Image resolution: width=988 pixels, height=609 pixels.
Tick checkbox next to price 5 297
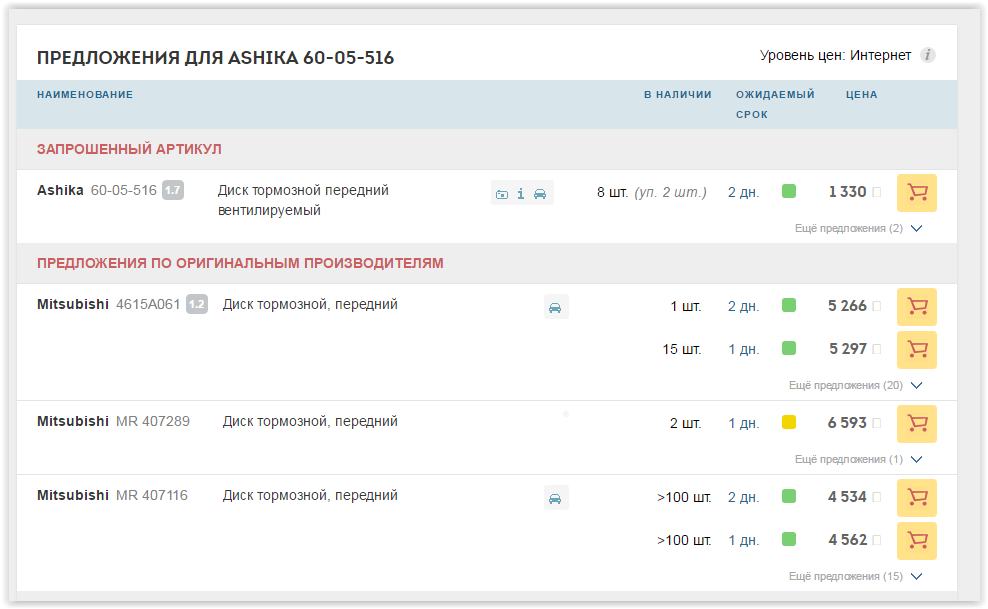(x=876, y=349)
